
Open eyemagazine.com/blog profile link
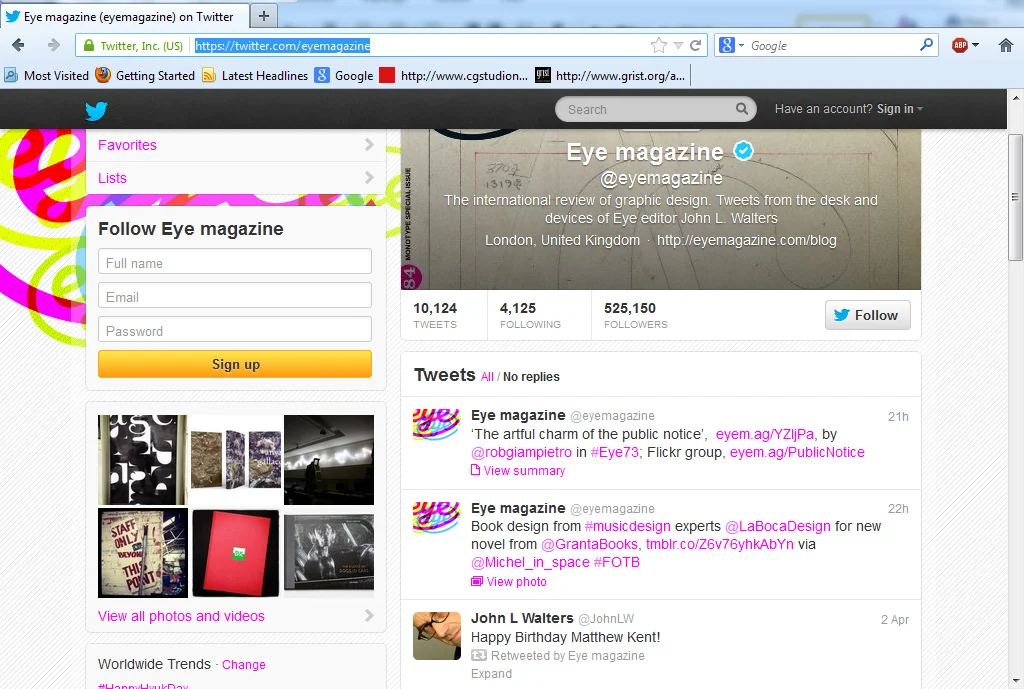coord(746,240)
